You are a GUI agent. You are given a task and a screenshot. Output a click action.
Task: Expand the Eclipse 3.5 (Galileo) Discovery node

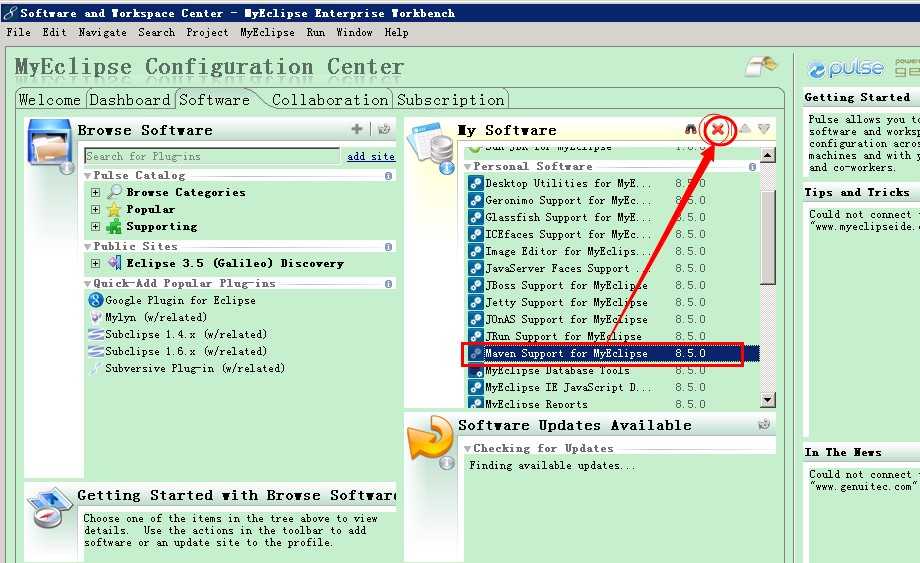tap(96, 263)
